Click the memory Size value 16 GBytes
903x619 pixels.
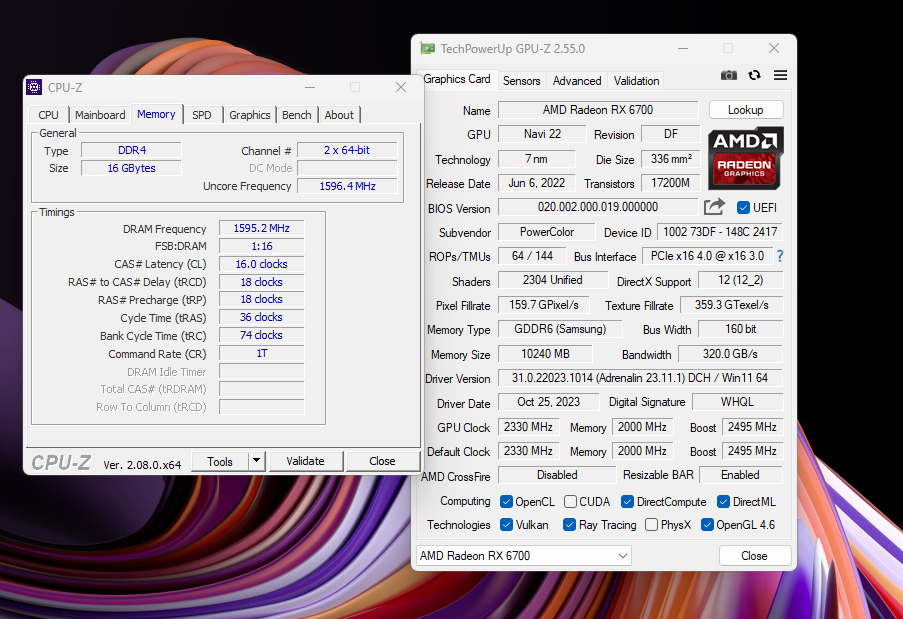pos(131,168)
